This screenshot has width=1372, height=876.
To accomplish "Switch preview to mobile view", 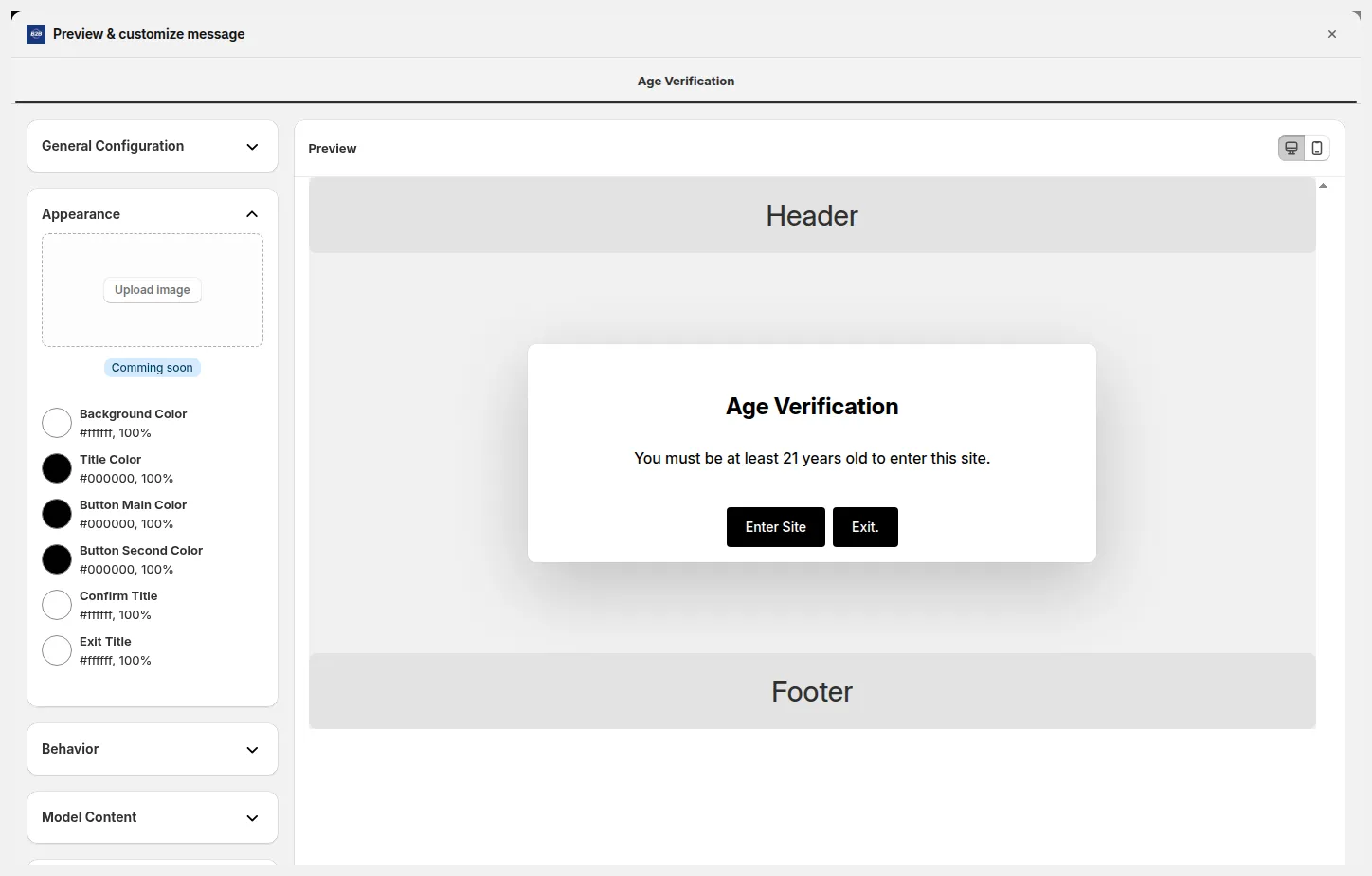I will (1317, 148).
